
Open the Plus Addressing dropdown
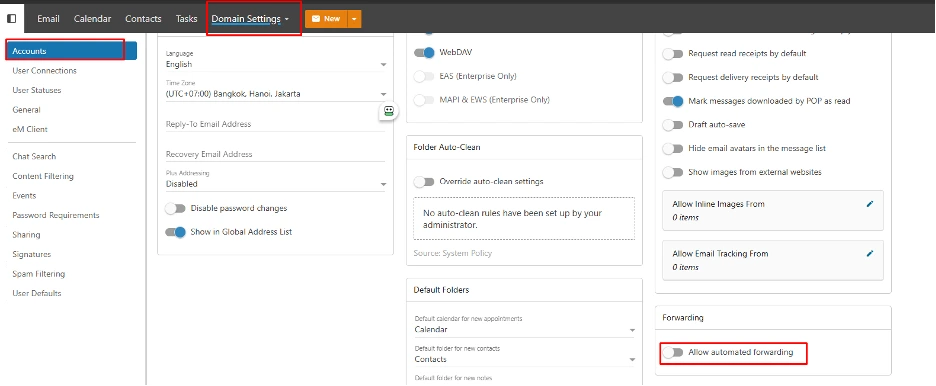276,184
